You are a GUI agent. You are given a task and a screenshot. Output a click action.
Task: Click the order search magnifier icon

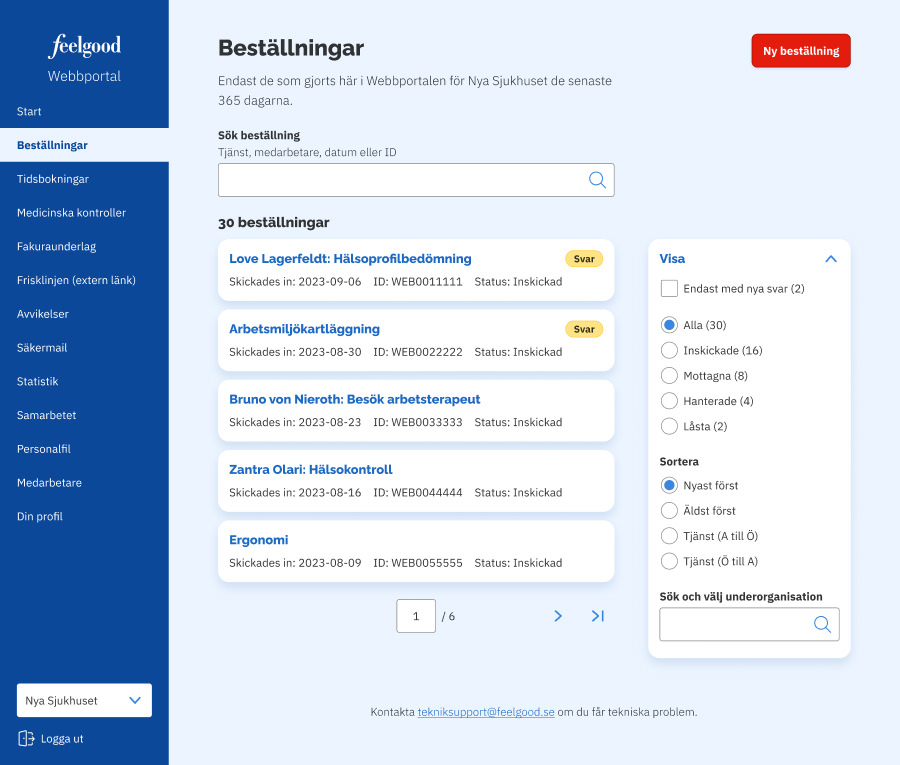click(x=597, y=180)
